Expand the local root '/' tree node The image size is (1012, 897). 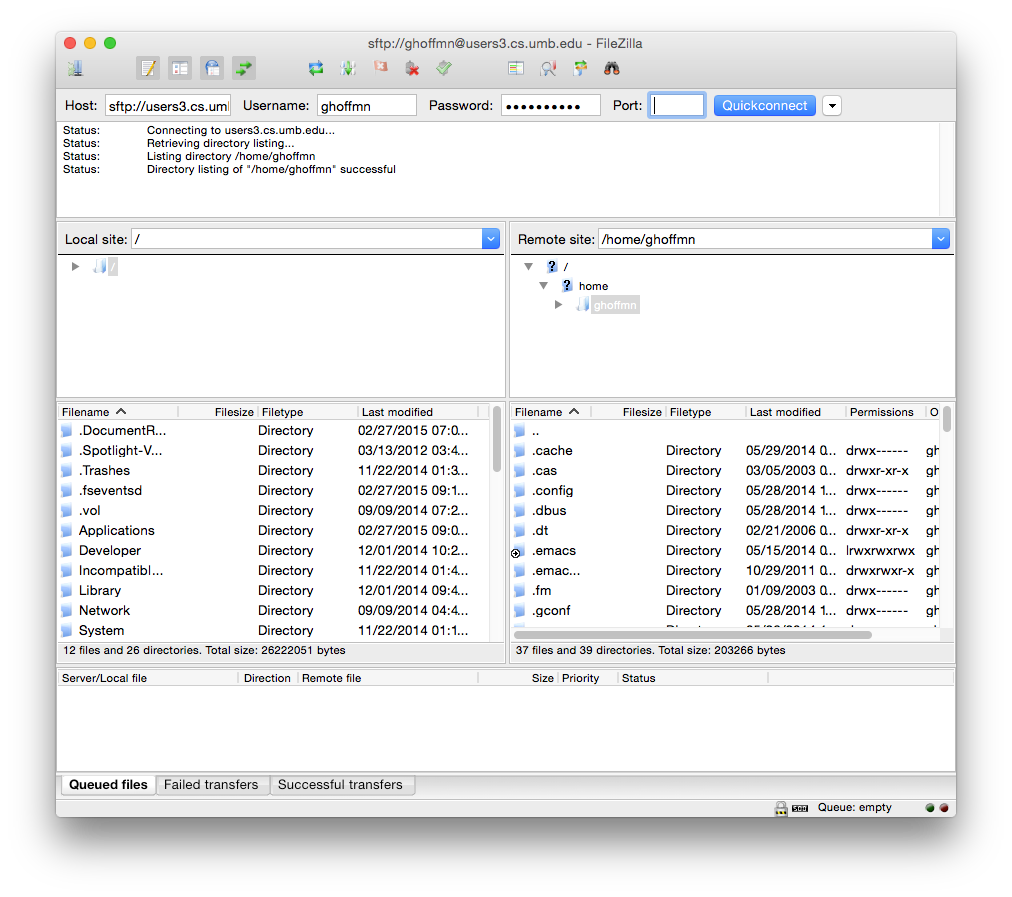[76, 266]
